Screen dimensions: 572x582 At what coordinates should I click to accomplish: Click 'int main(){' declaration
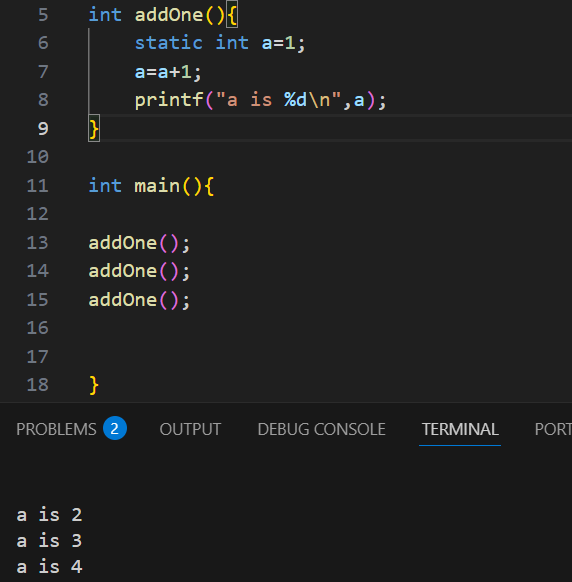pyautogui.click(x=151, y=186)
